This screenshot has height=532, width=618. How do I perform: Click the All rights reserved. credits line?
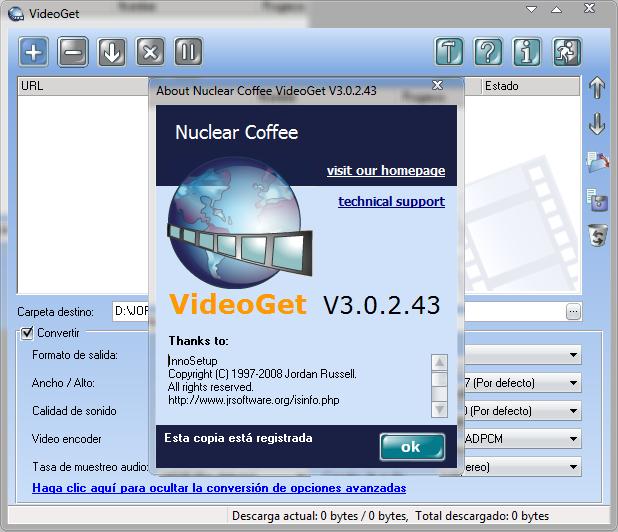tap(210, 387)
